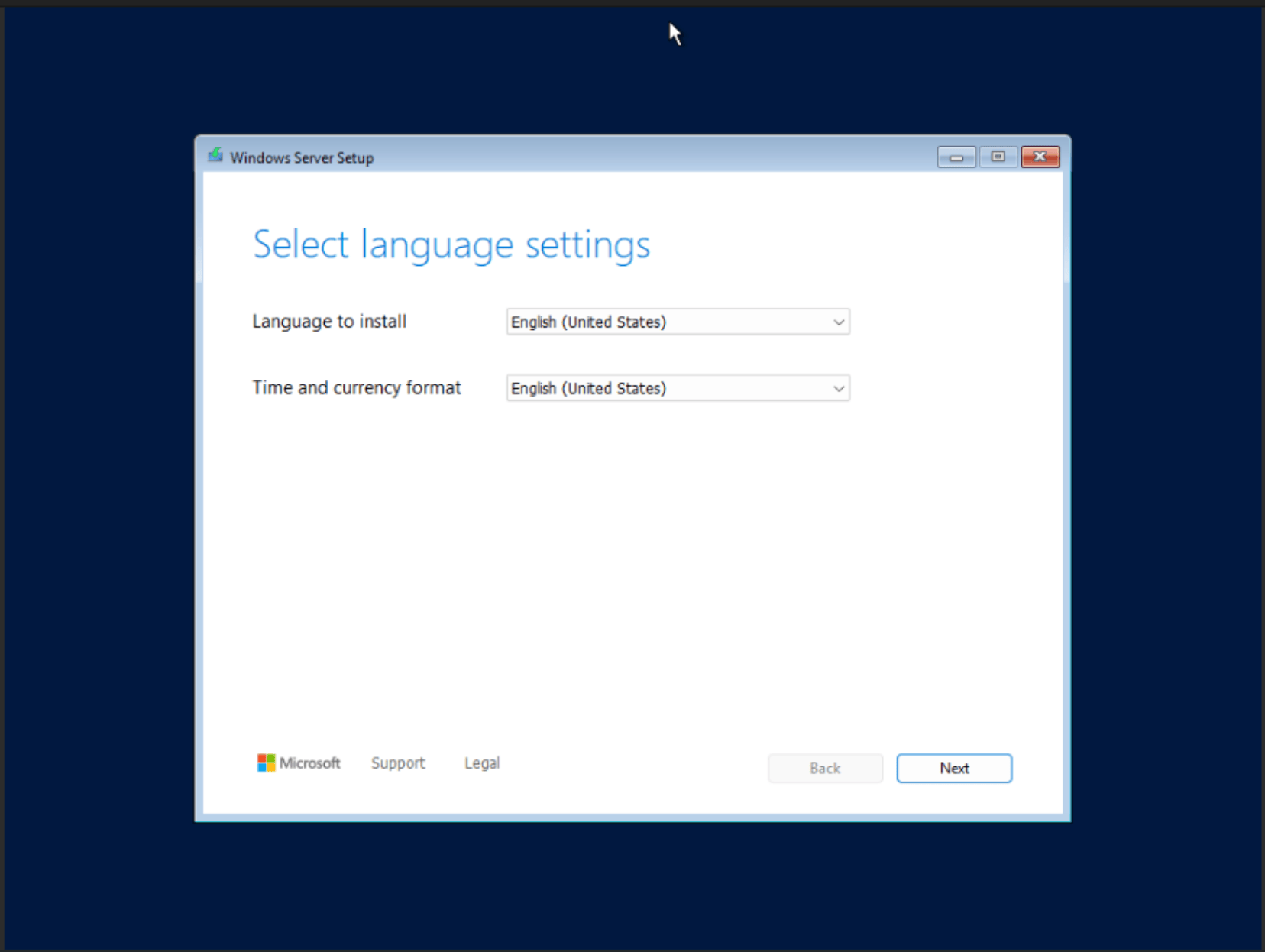Expand the chevron on Time and currency format
The width and height of the screenshot is (1265, 952).
(839, 388)
